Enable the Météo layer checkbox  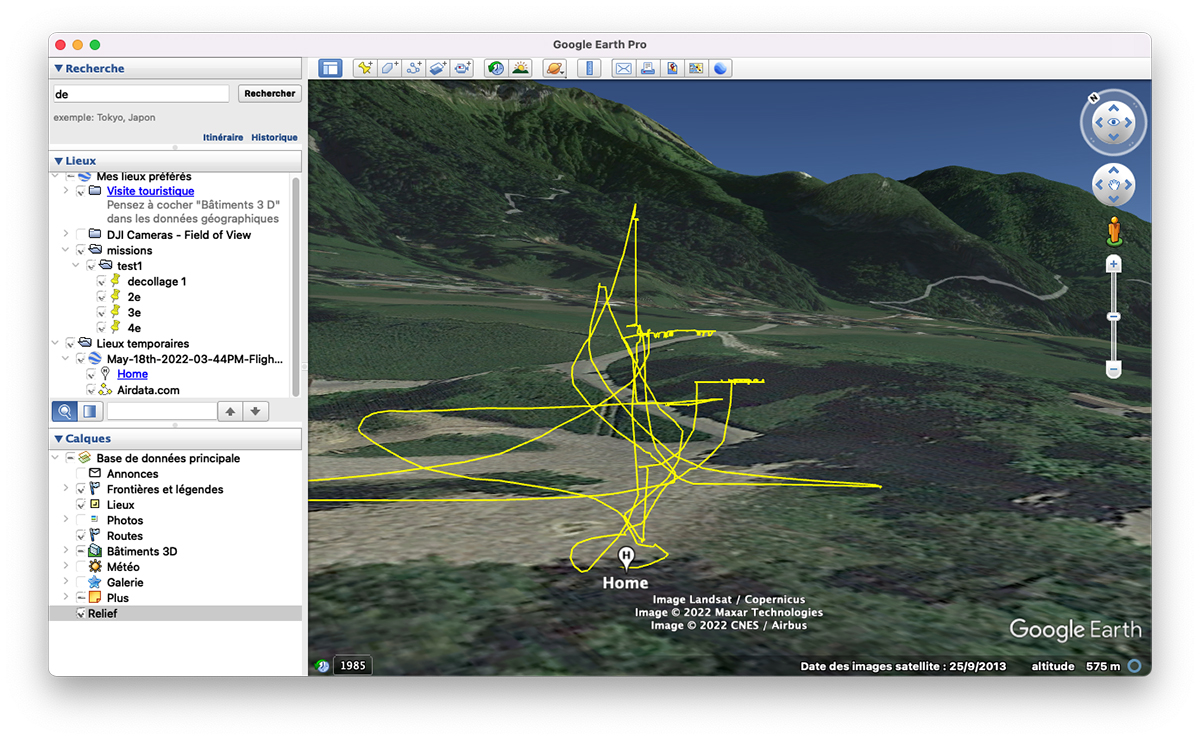pyautogui.click(x=81, y=567)
